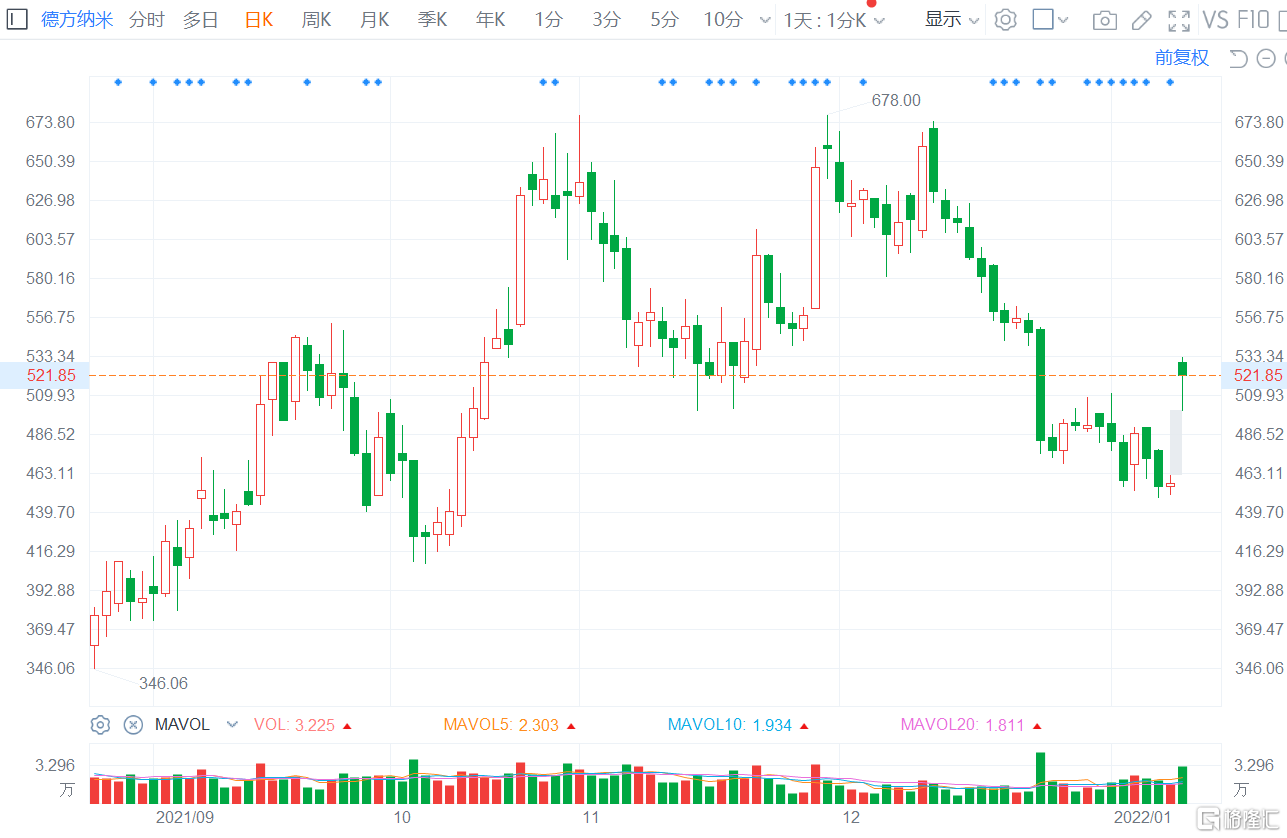1287x838 pixels.
Task: Open MAVOL indicator settings gear
Action: (100, 725)
